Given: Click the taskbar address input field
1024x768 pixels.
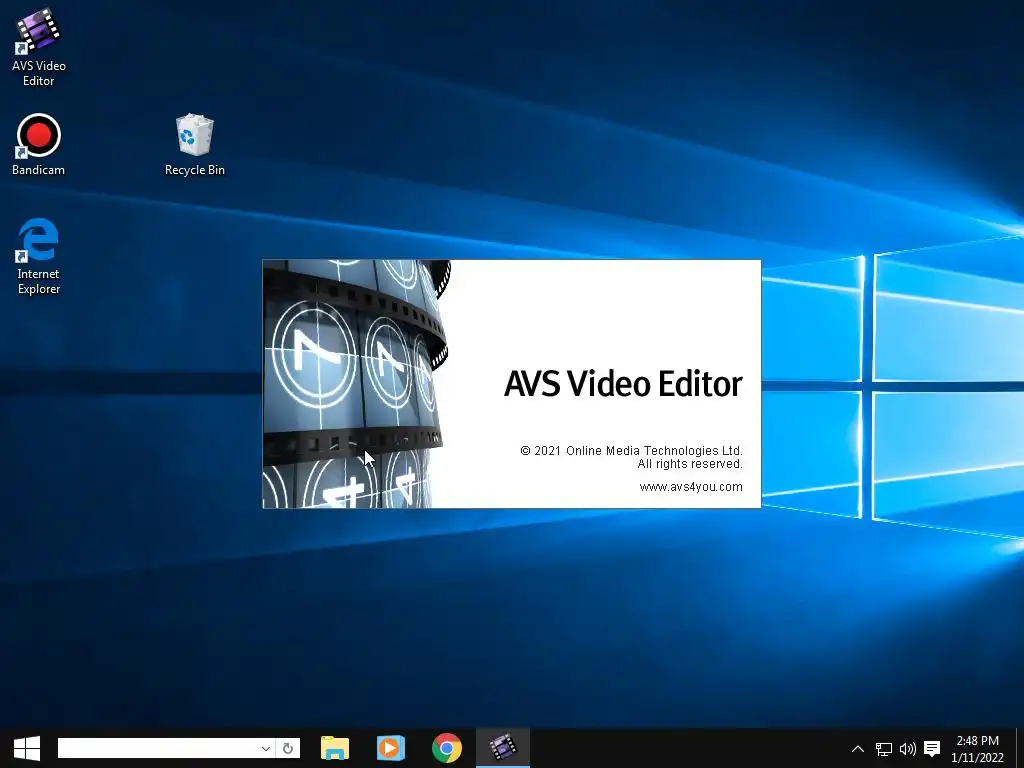Looking at the screenshot, I should click(x=159, y=748).
